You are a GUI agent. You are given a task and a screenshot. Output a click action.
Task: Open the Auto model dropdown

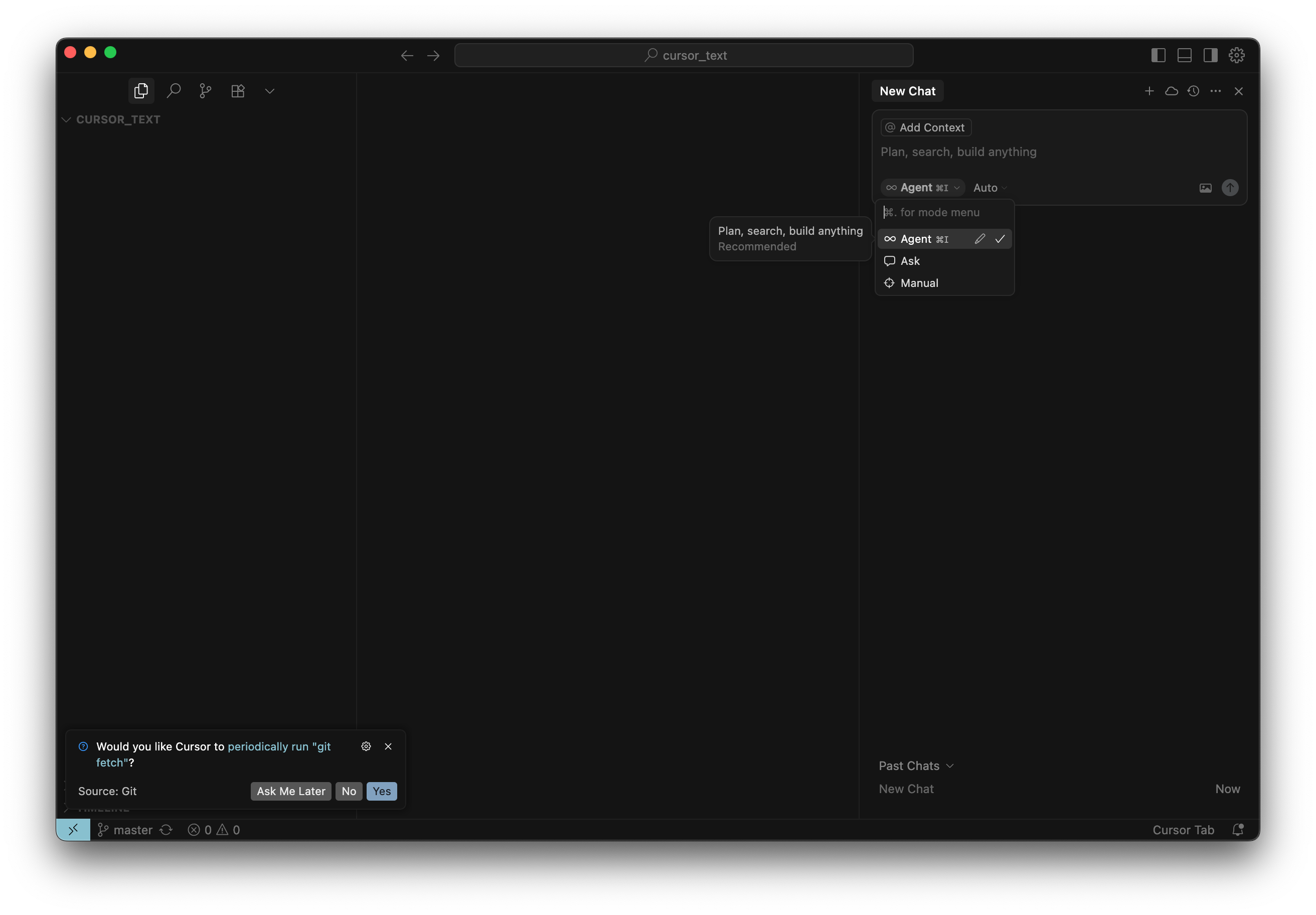pos(990,188)
